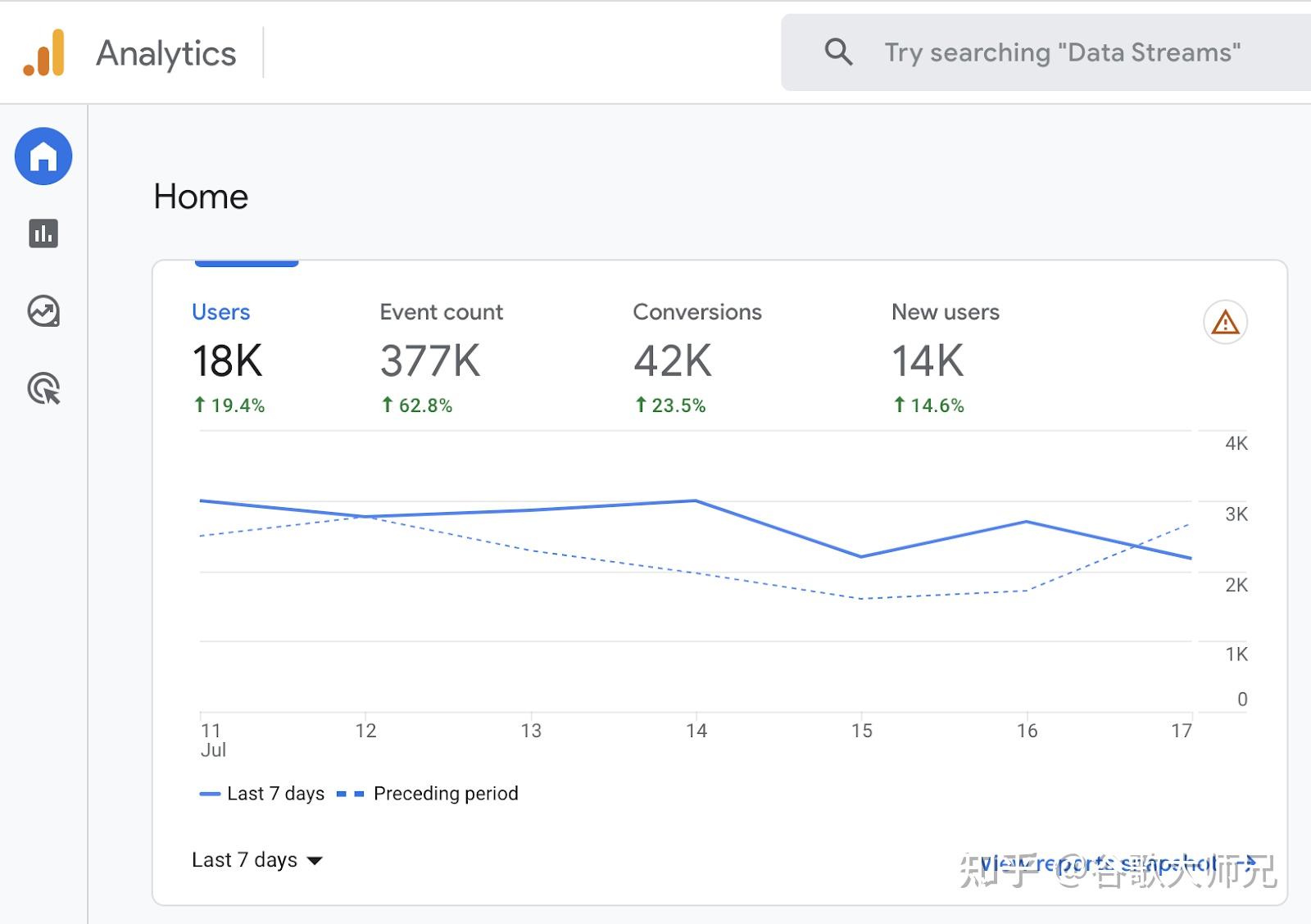Viewport: 1311px width, 924px height.
Task: Open the Advertising cursor-target icon
Action: (x=44, y=389)
